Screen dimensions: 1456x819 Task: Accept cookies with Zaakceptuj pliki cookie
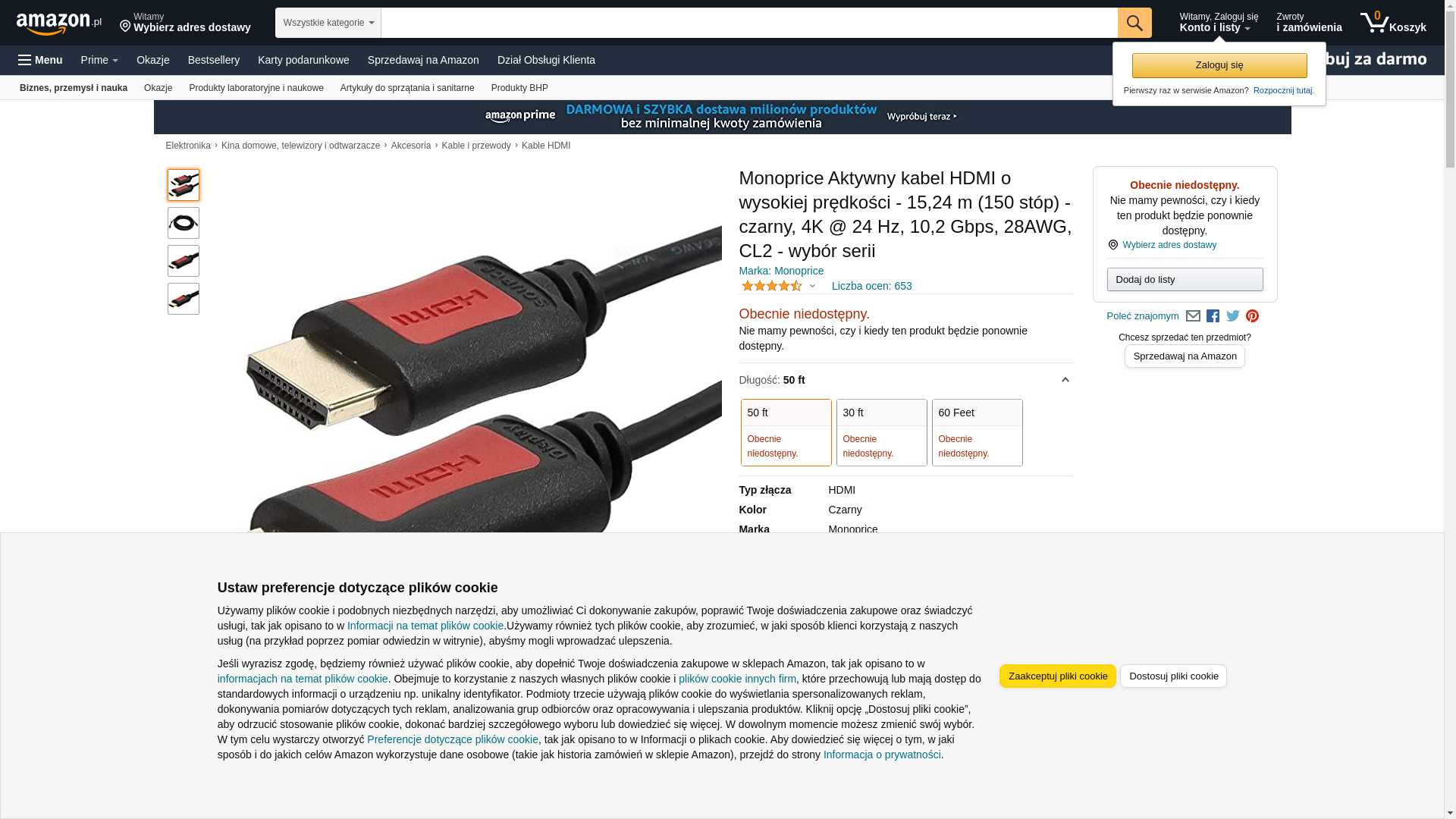click(1057, 676)
